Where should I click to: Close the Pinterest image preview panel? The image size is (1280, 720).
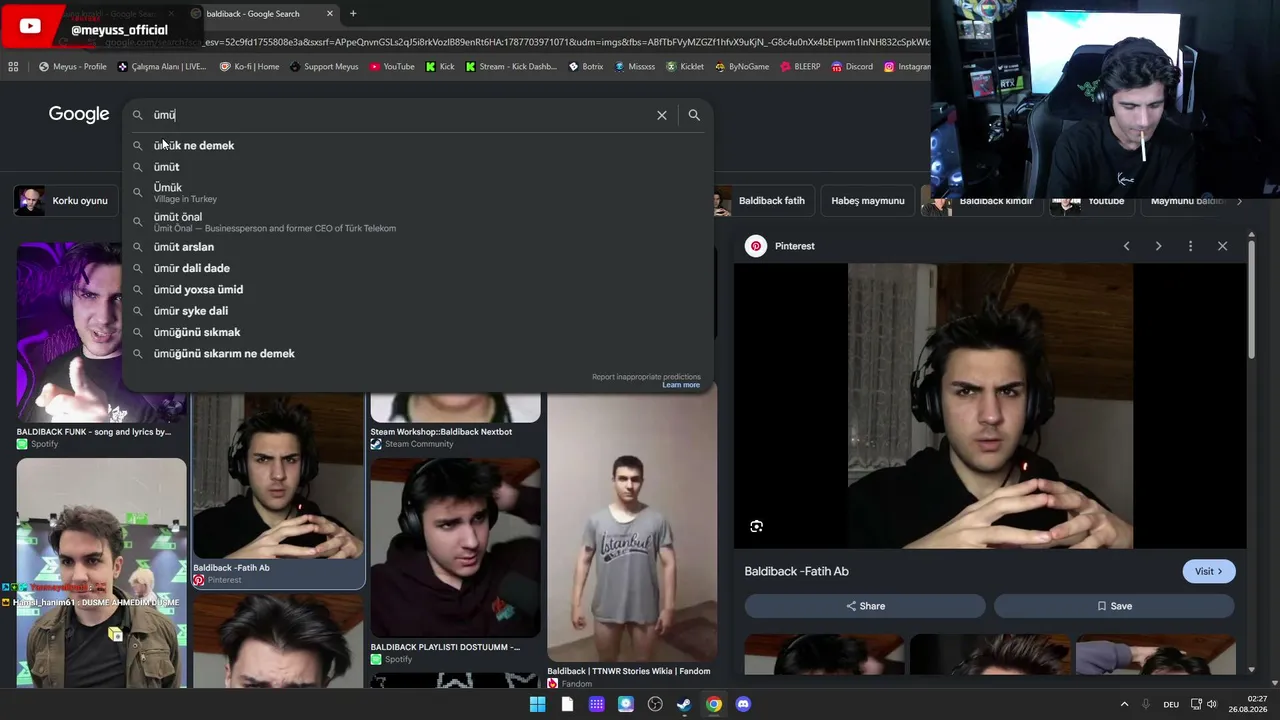click(1222, 246)
